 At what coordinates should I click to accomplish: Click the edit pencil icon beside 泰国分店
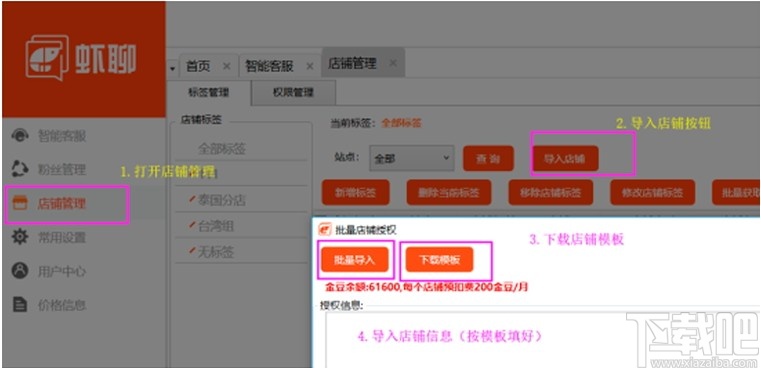(192, 199)
